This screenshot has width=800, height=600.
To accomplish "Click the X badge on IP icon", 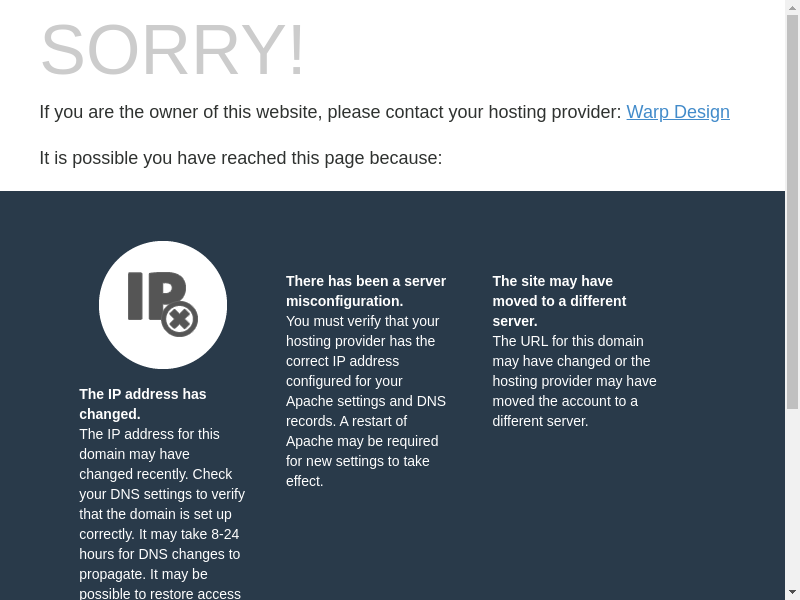I will (x=180, y=319).
